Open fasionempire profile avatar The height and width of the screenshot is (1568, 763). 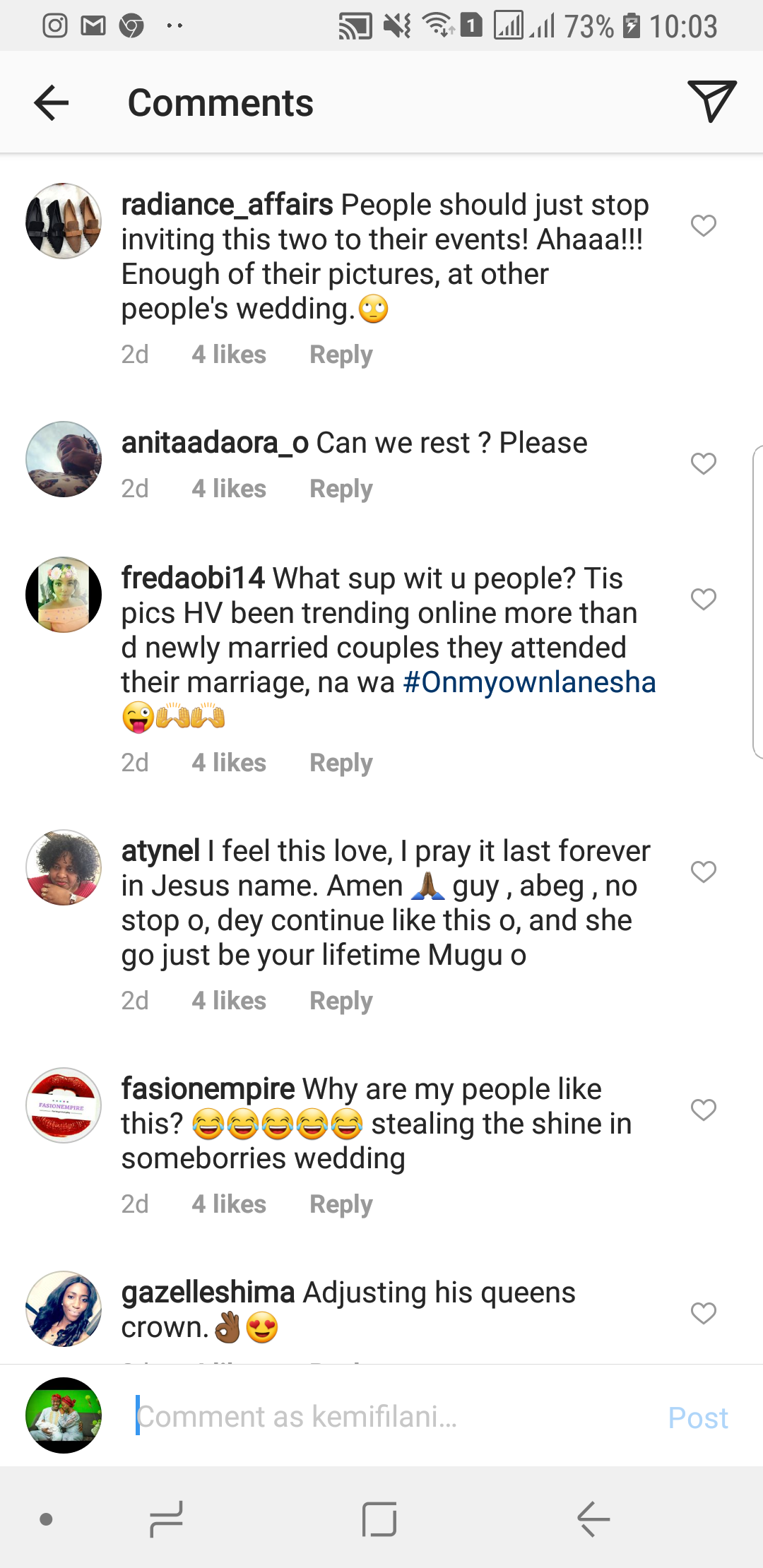(x=64, y=1105)
